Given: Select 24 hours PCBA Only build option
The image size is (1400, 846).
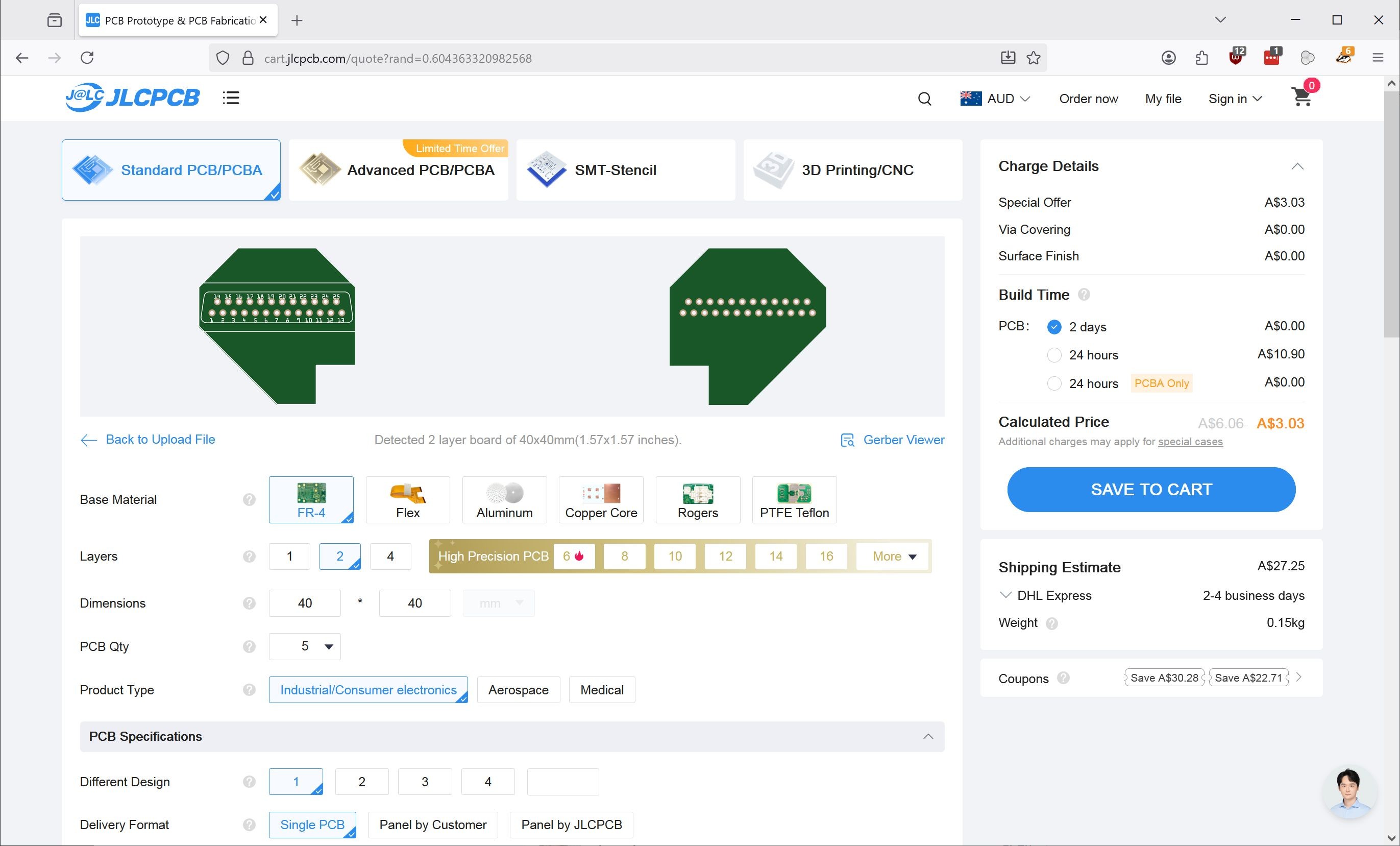Looking at the screenshot, I should pyautogui.click(x=1054, y=384).
